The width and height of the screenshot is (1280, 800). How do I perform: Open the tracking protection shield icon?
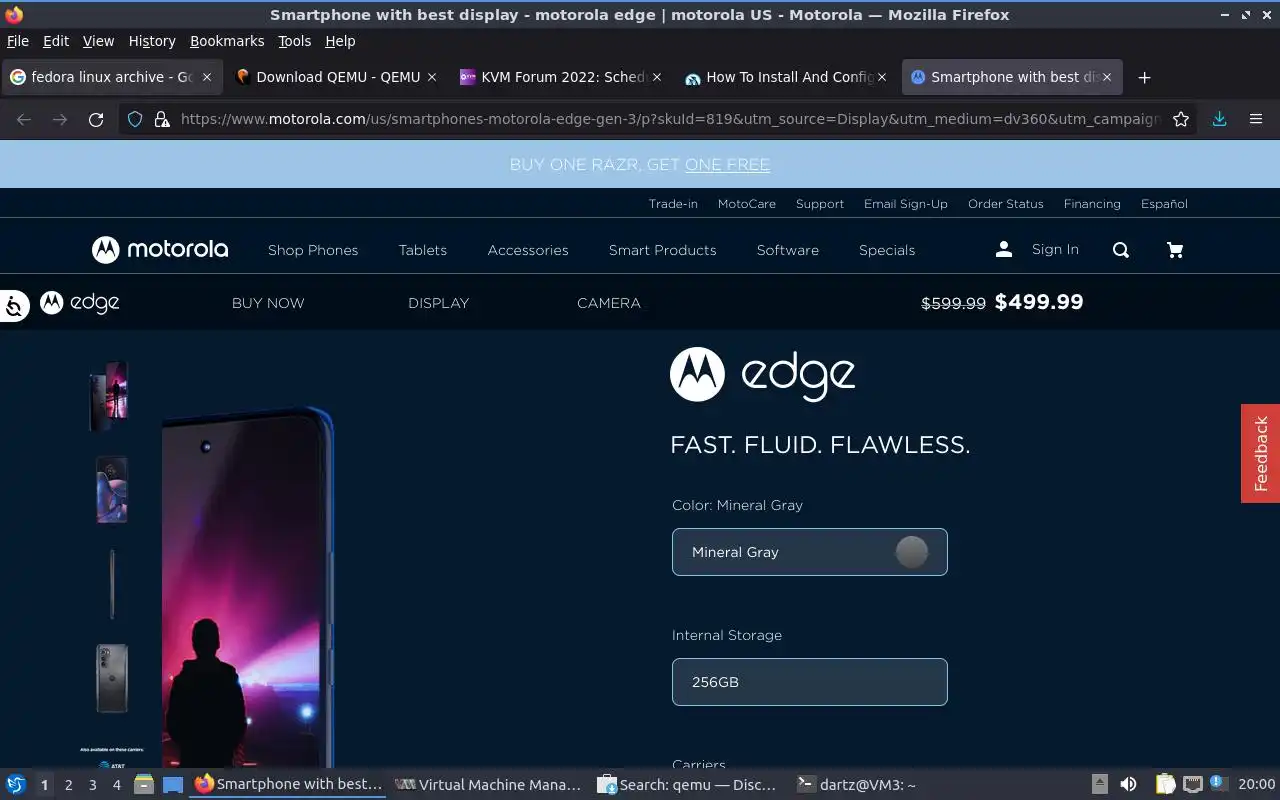[135, 119]
